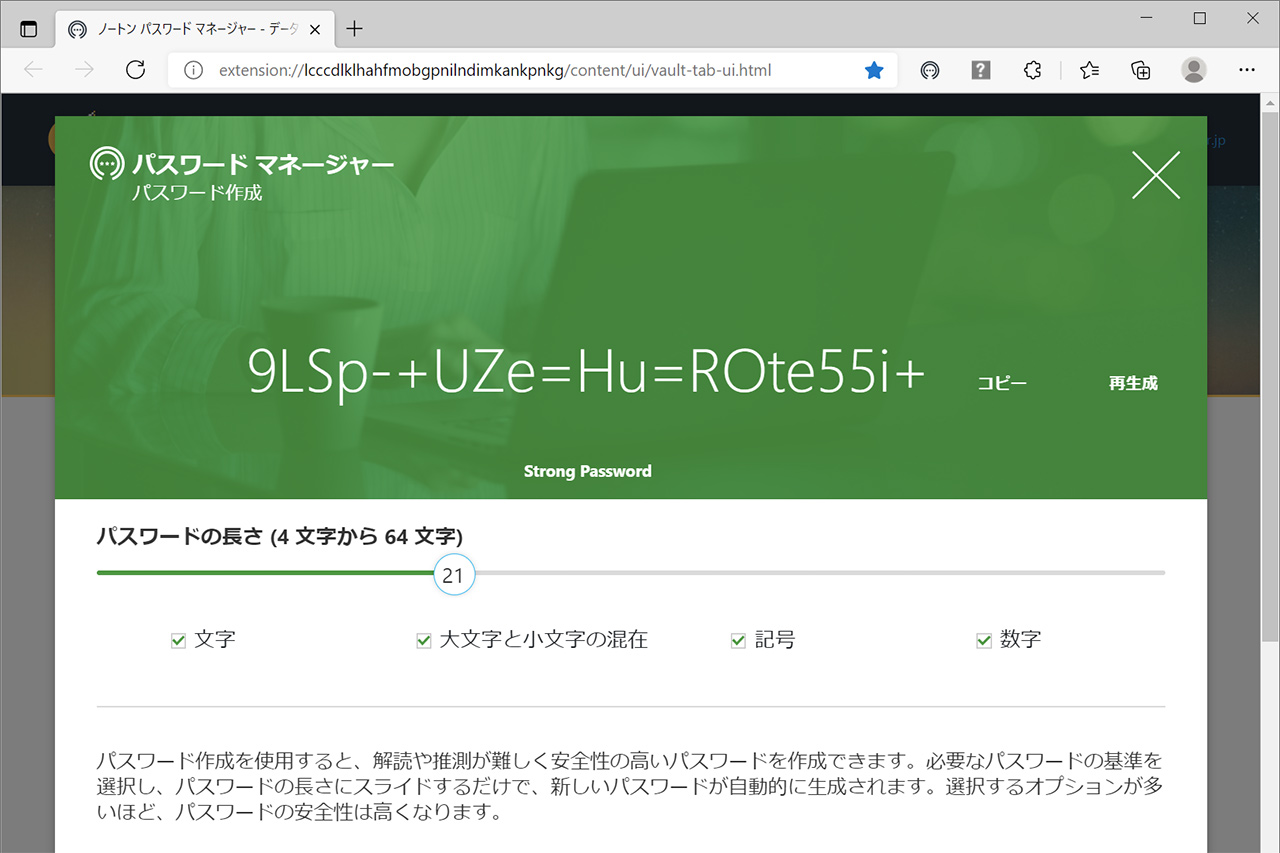Click the password length slider handle showing 21

[454, 575]
